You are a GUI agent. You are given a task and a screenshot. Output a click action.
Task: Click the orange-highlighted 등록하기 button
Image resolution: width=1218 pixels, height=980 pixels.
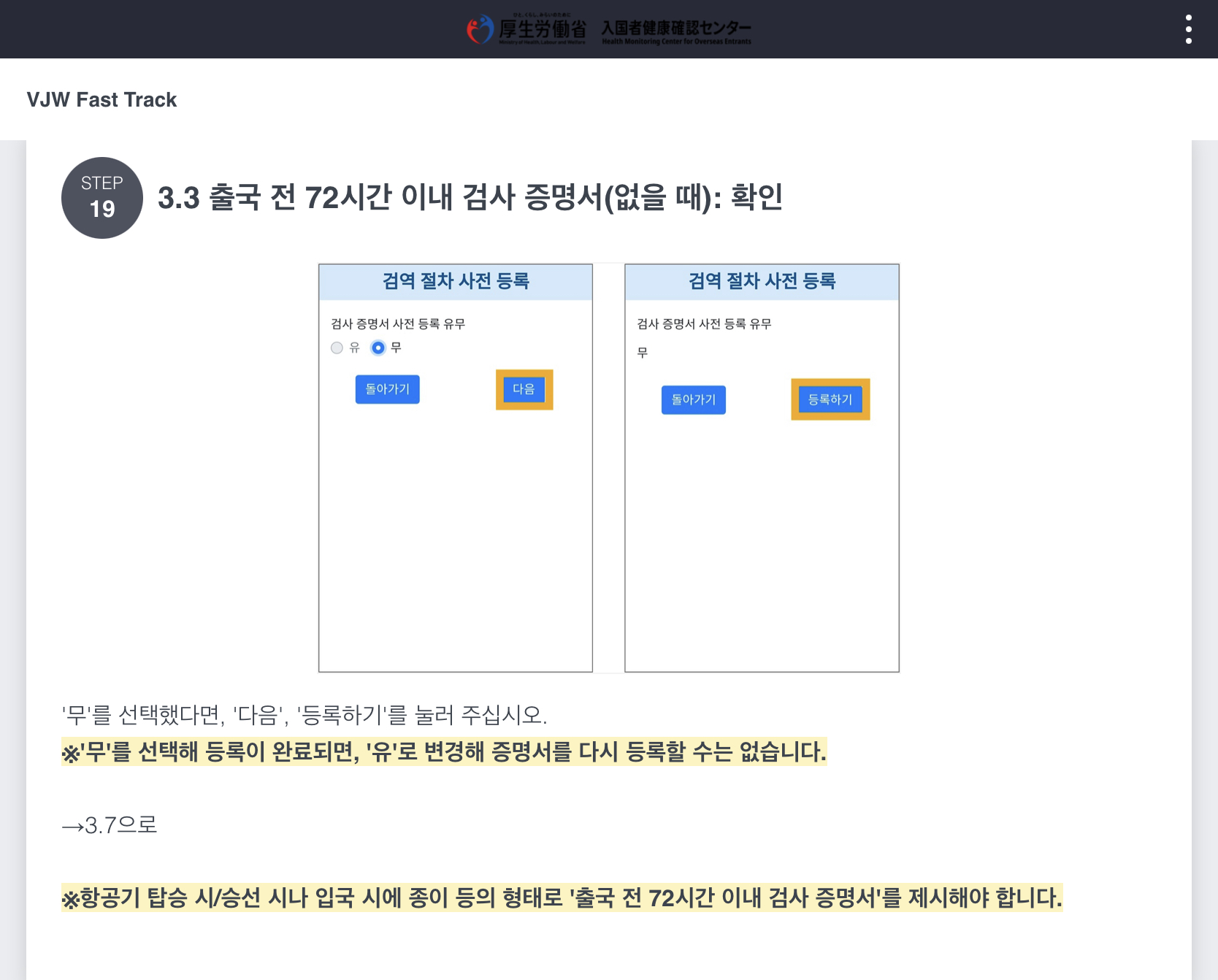(x=830, y=399)
